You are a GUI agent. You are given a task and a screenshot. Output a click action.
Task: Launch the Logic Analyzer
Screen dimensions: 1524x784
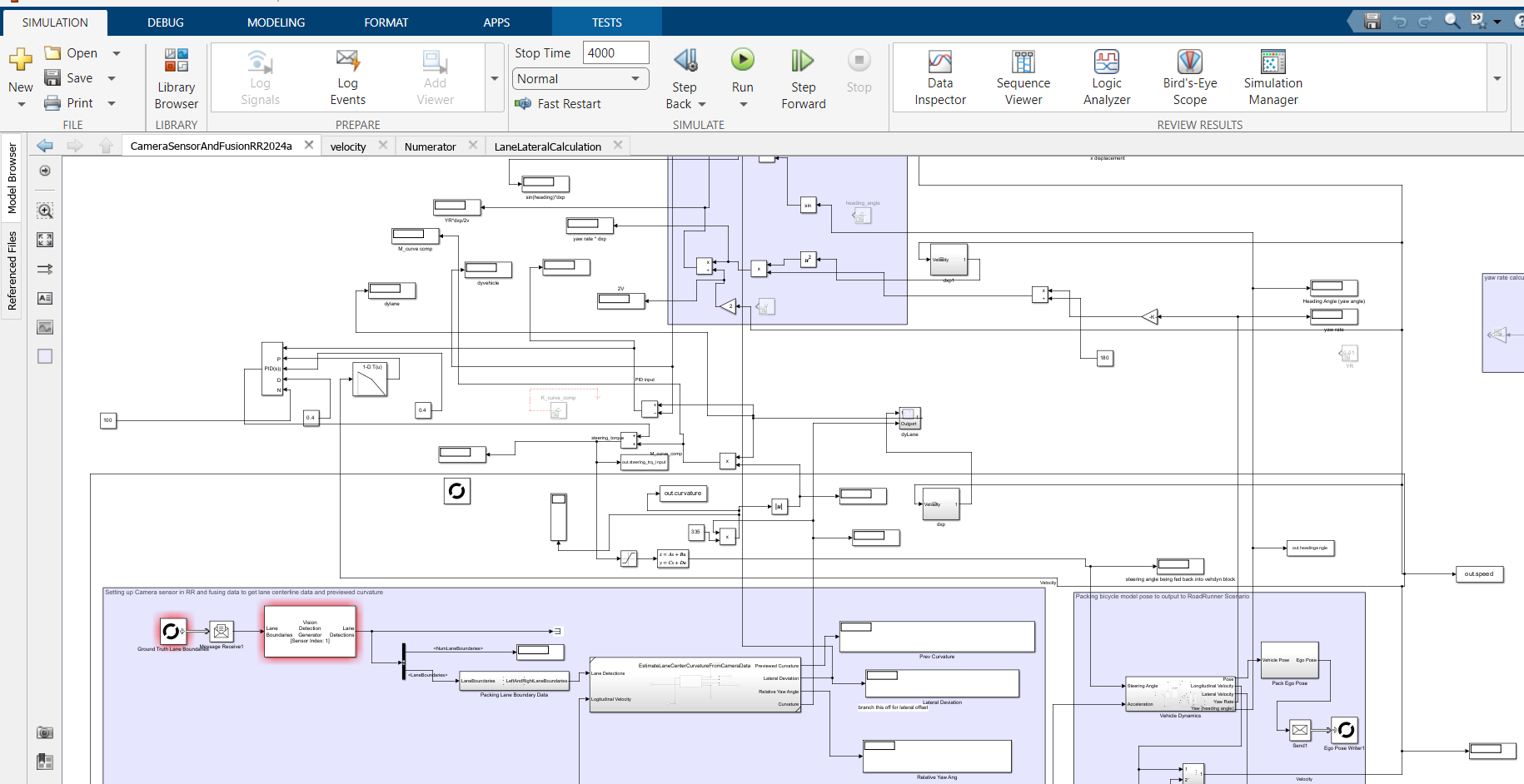1107,77
